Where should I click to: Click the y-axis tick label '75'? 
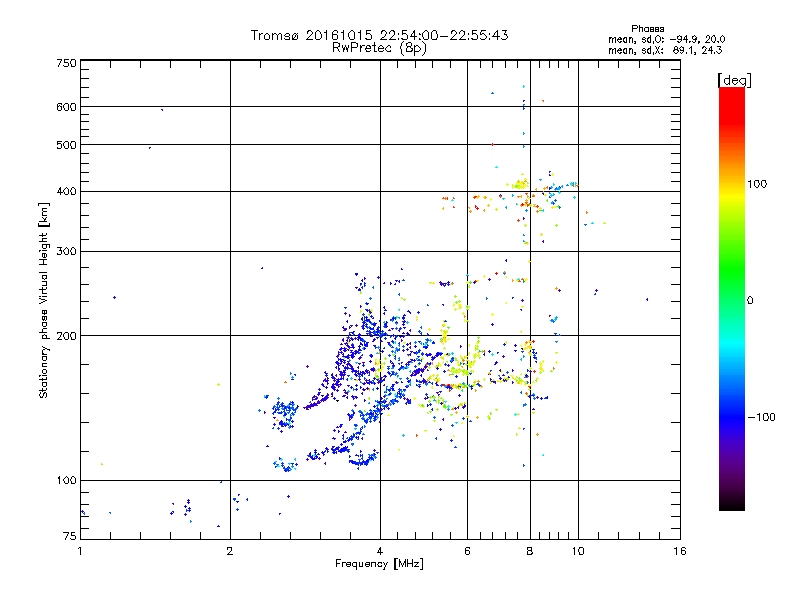(x=70, y=536)
